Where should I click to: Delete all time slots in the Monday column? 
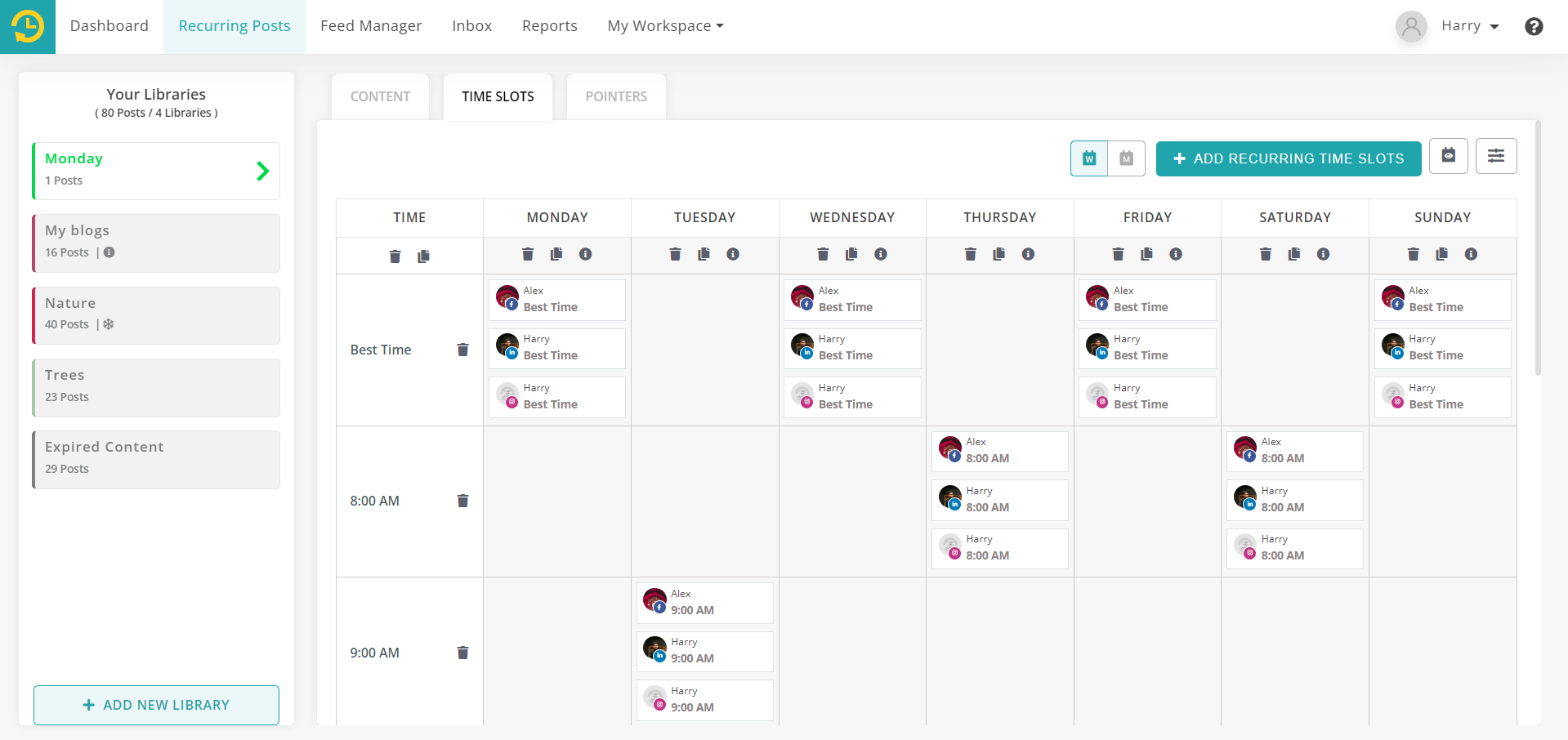coord(528,254)
